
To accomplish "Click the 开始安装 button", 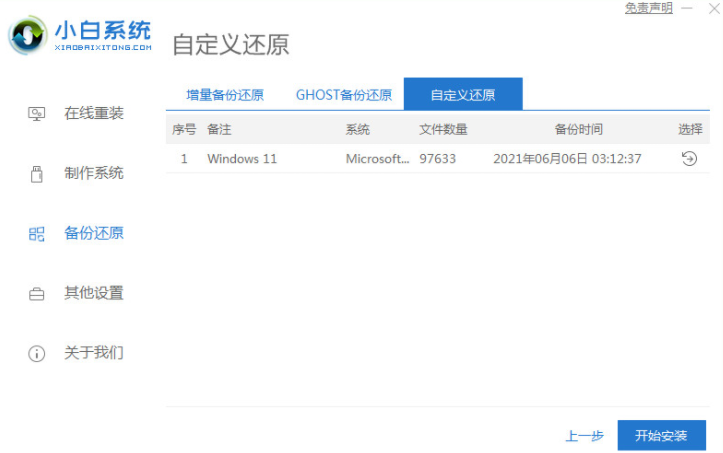I will tap(662, 435).
